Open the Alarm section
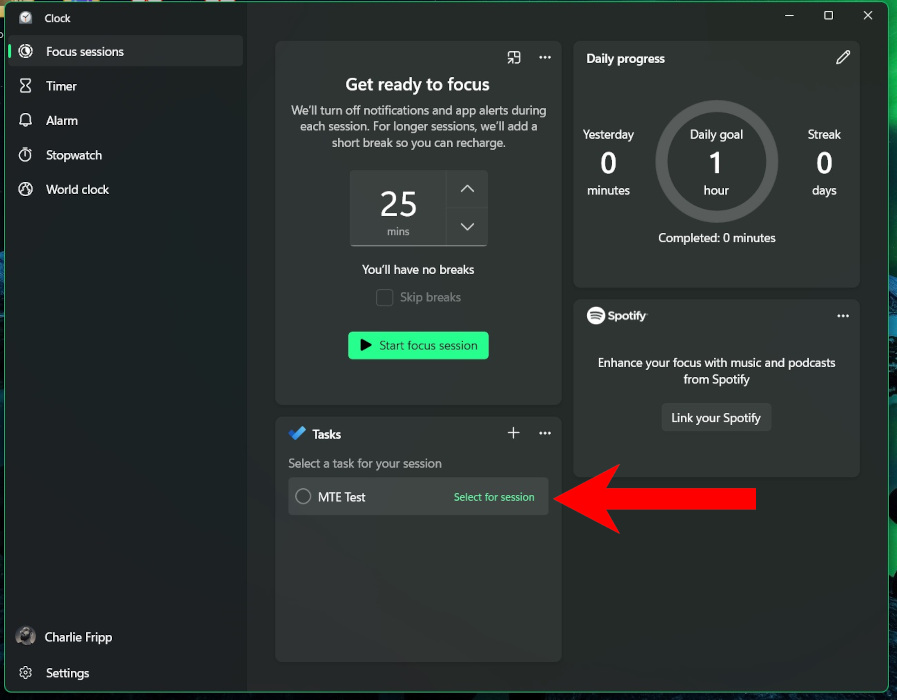The width and height of the screenshot is (897, 700). pos(62,120)
